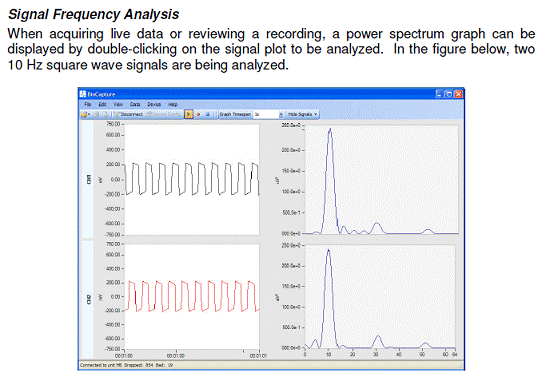The height and width of the screenshot is (381, 546).
Task: Click the save icon in the toolbar
Action: [96, 114]
